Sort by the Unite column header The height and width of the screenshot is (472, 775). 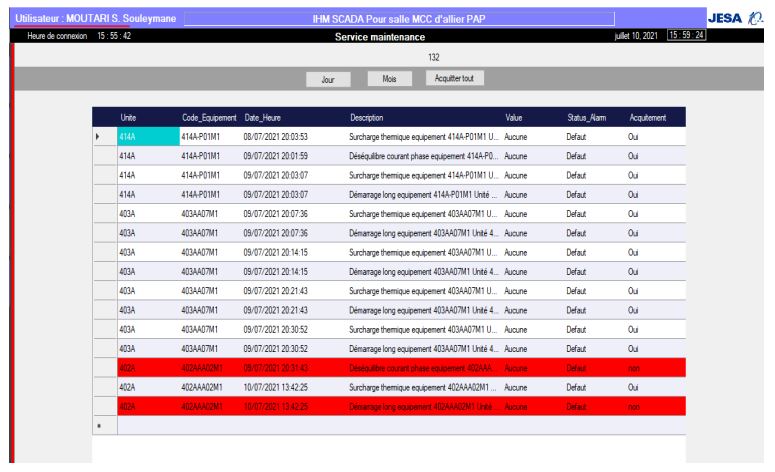point(129,117)
